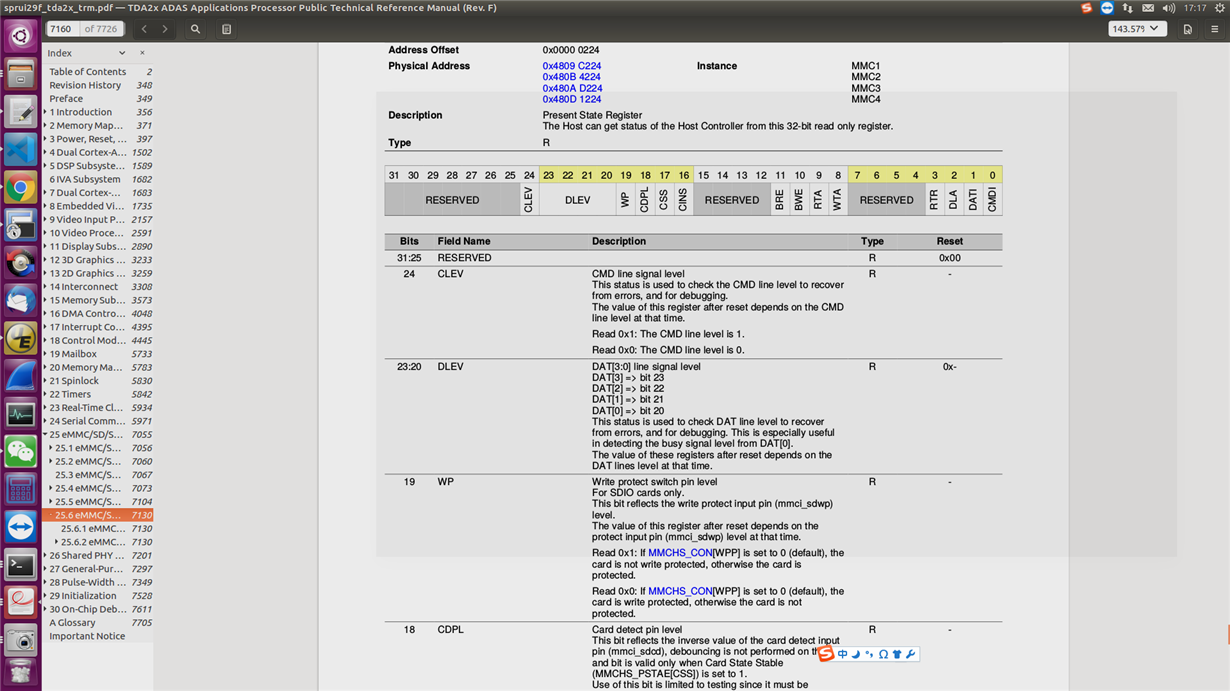
Task: Follow MMCHS_CON link in Read 0x0 text
Action: click(680, 591)
